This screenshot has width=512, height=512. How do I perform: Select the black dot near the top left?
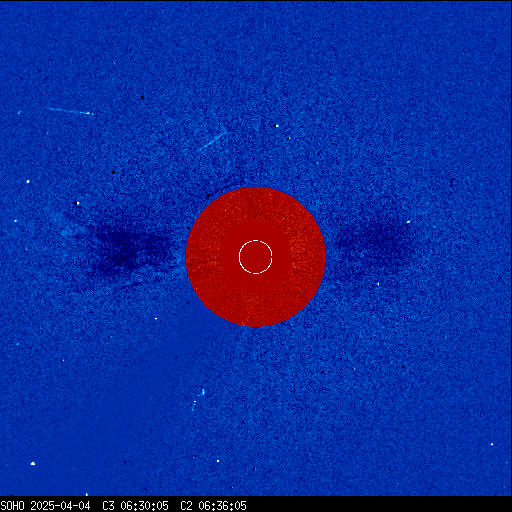click(x=143, y=97)
